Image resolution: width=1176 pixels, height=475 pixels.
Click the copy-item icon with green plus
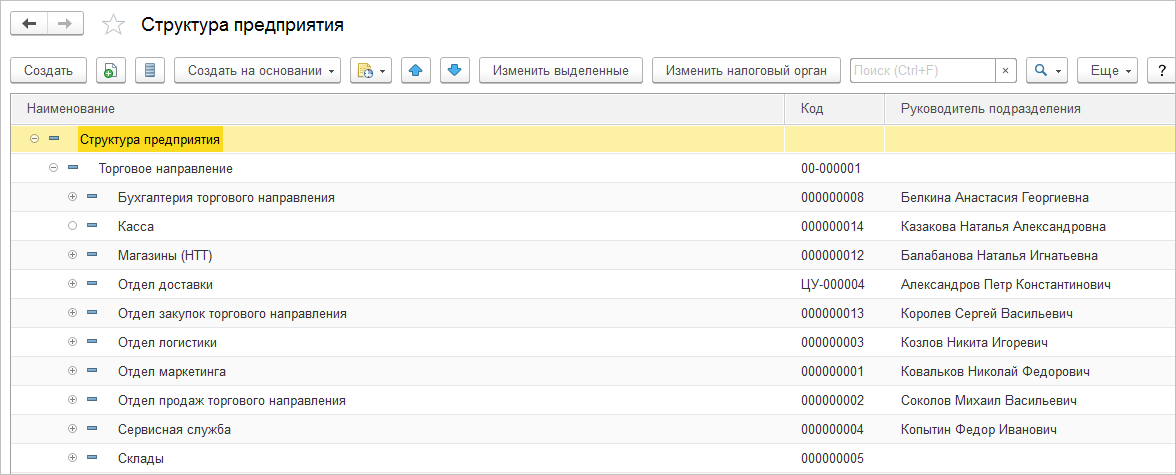tap(110, 70)
